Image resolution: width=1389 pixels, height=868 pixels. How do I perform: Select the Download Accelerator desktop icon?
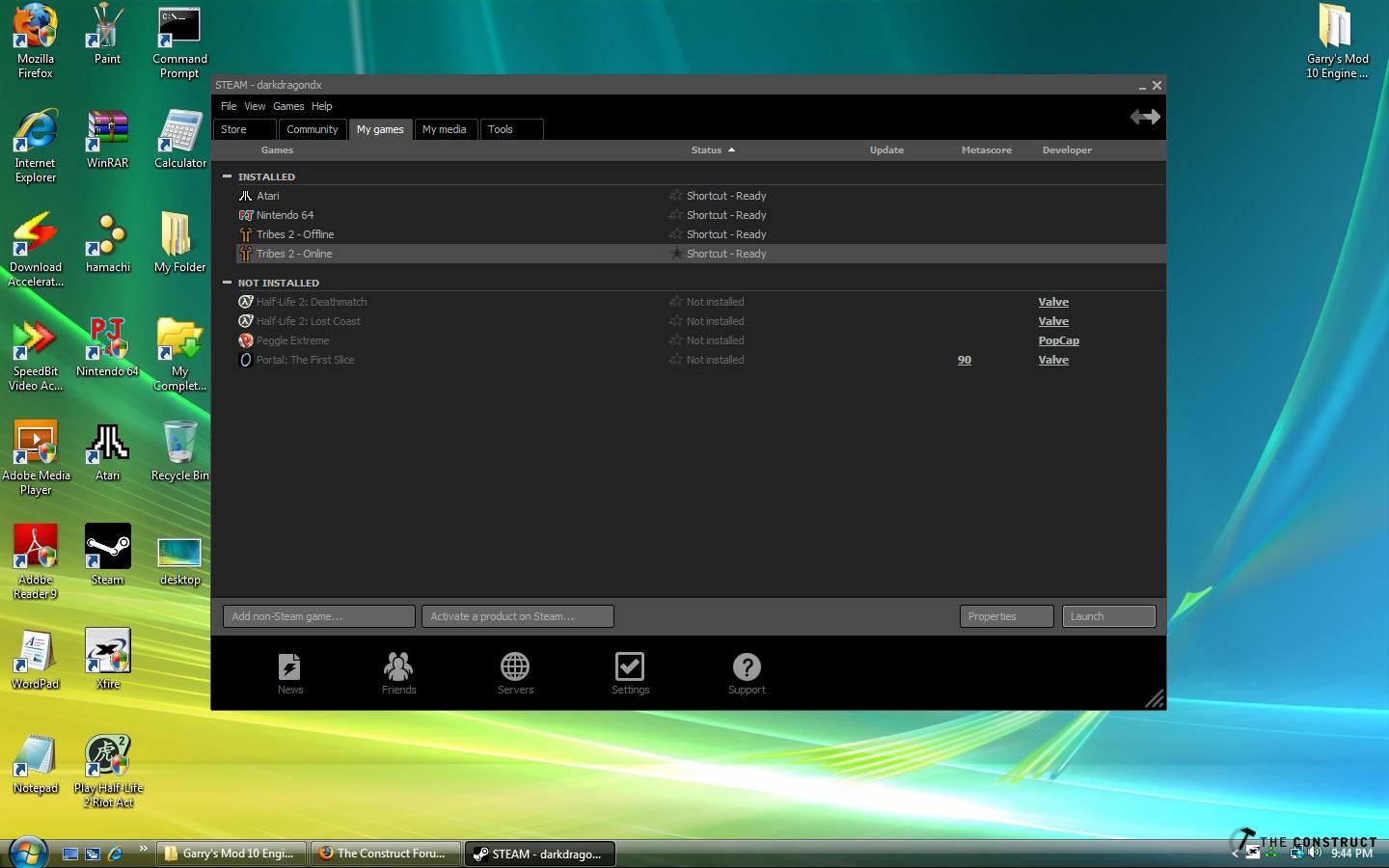click(x=36, y=249)
